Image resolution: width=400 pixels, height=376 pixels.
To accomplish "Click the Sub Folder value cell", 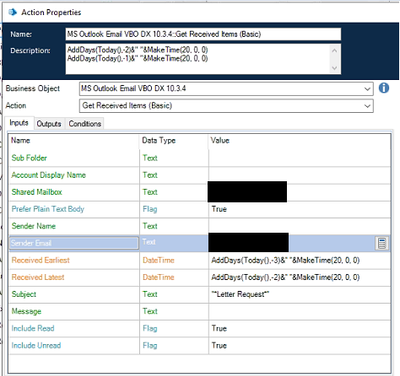I will [299, 158].
